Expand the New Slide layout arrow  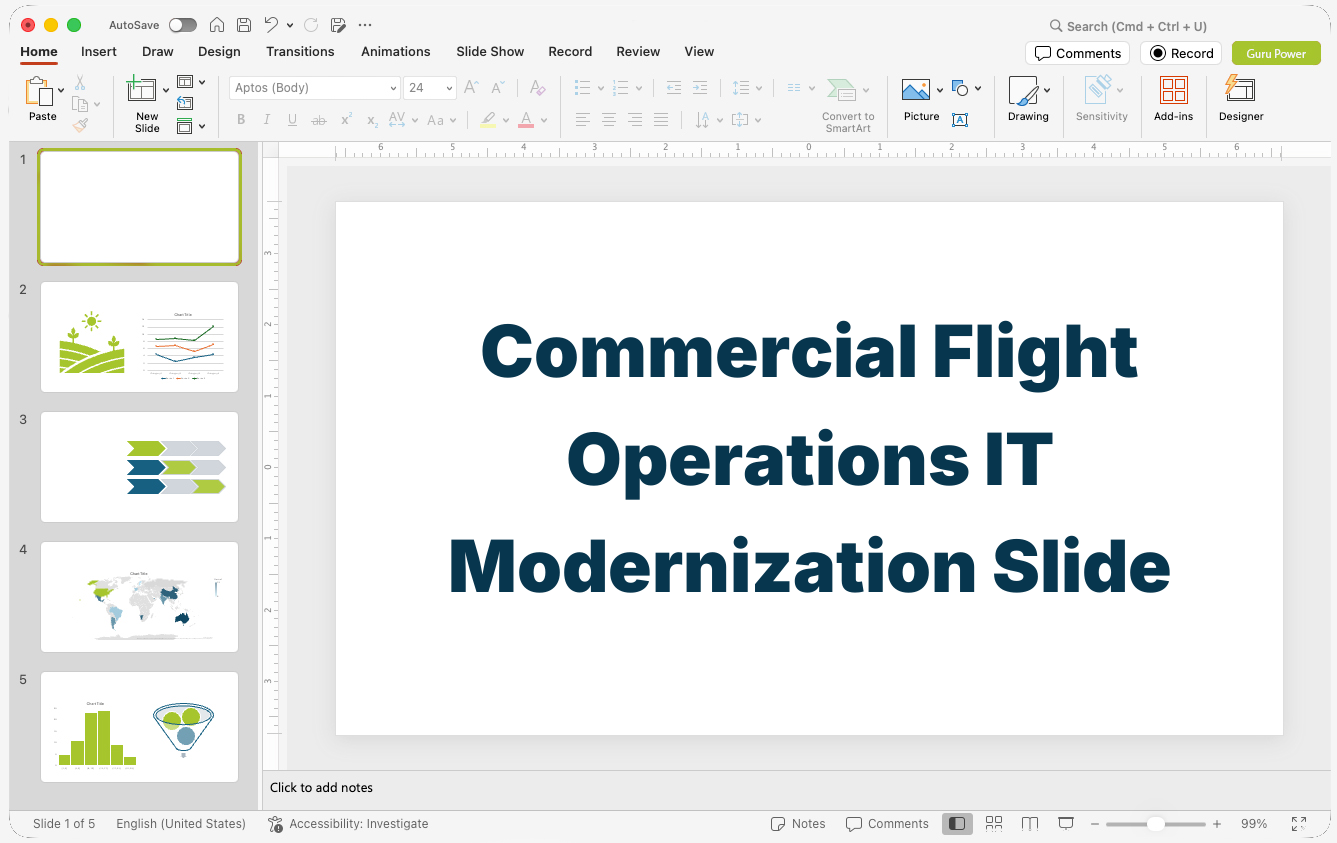[x=166, y=90]
